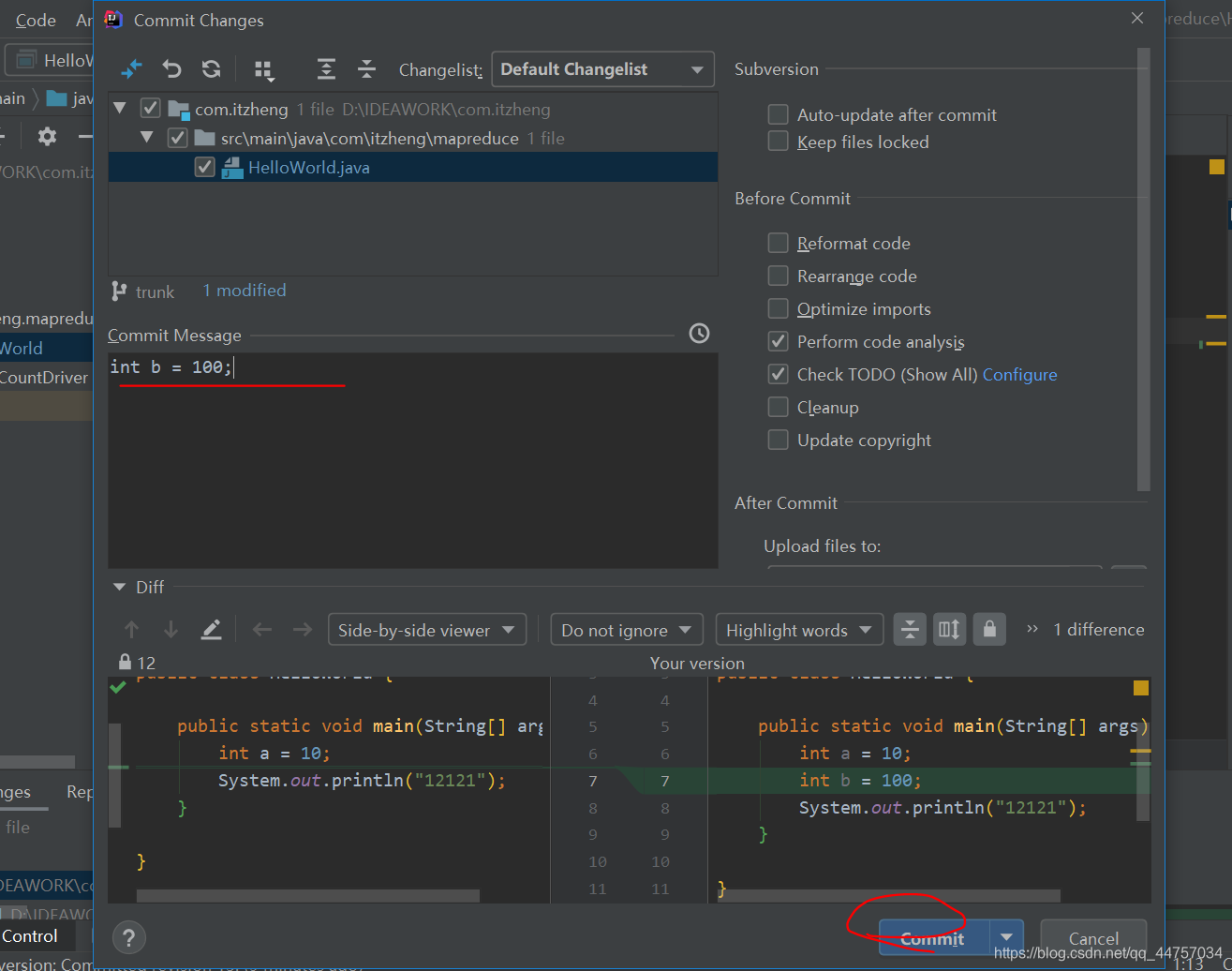Click the Configure link next to Check TODO
The height and width of the screenshot is (971, 1232).
click(x=1019, y=375)
